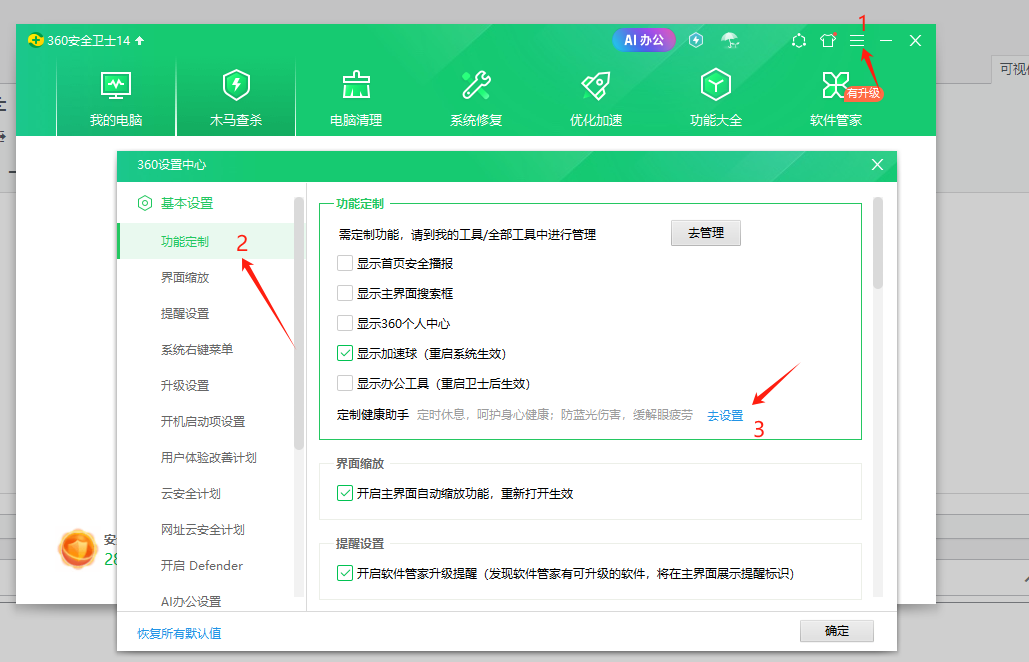Open the 优化加速 tab
This screenshot has width=1029, height=662.
click(596, 98)
